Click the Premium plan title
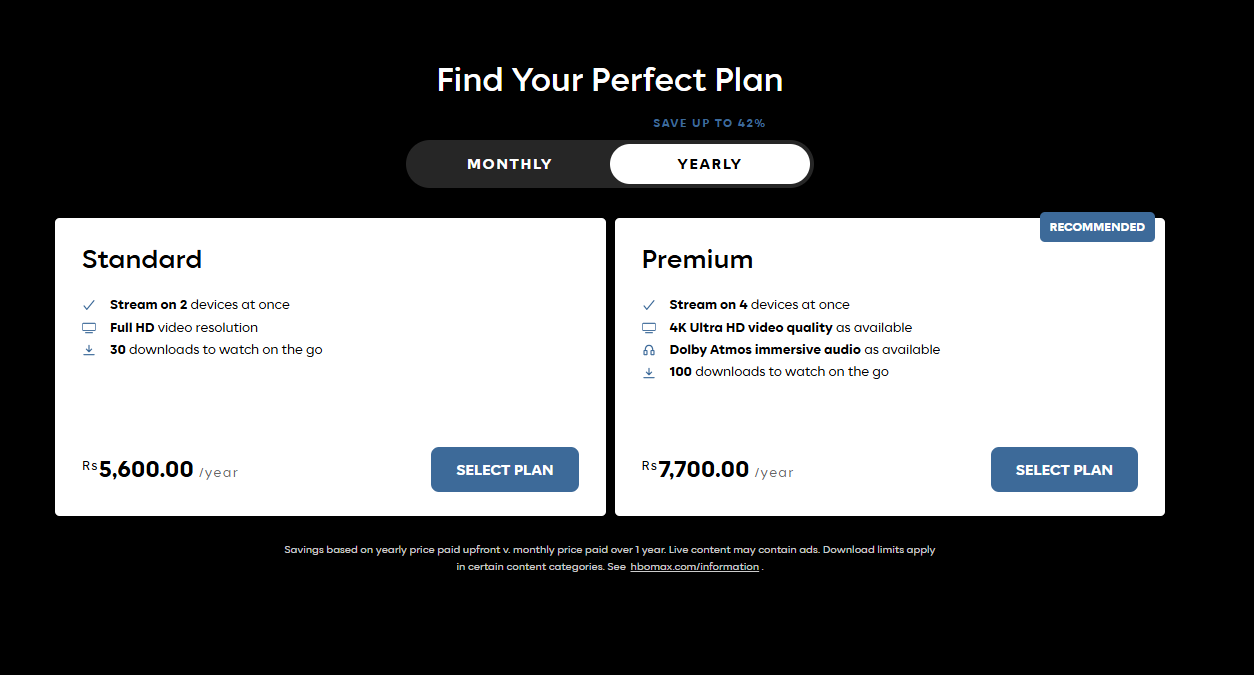The width and height of the screenshot is (1254, 675). [x=697, y=260]
